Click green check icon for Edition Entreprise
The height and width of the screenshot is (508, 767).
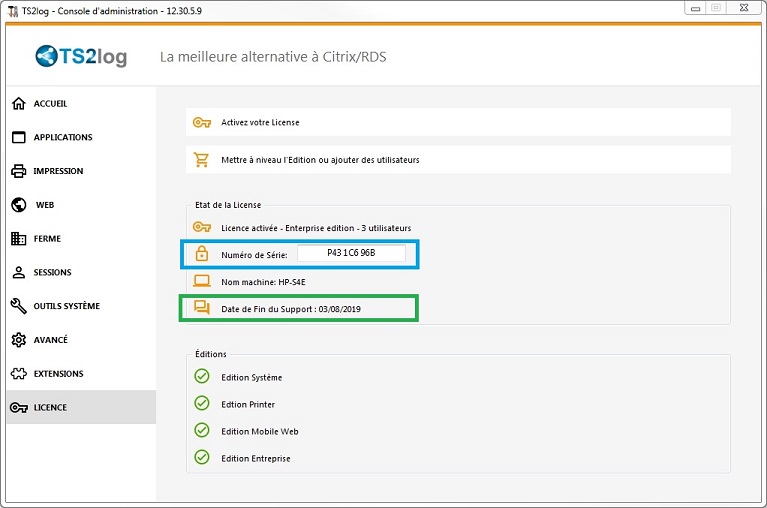click(202, 457)
